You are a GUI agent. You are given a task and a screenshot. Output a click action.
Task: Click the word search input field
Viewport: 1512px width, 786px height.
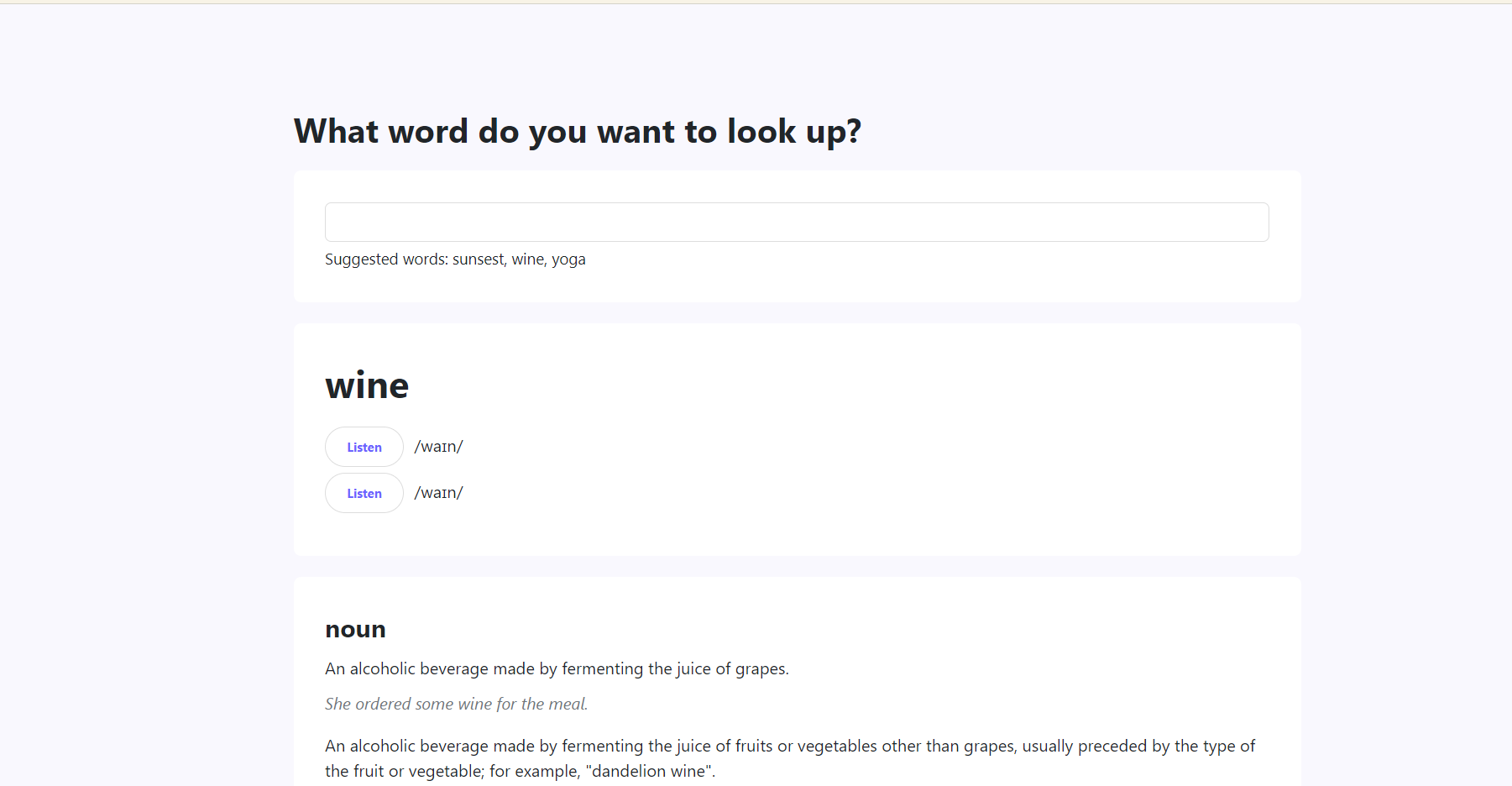(797, 222)
